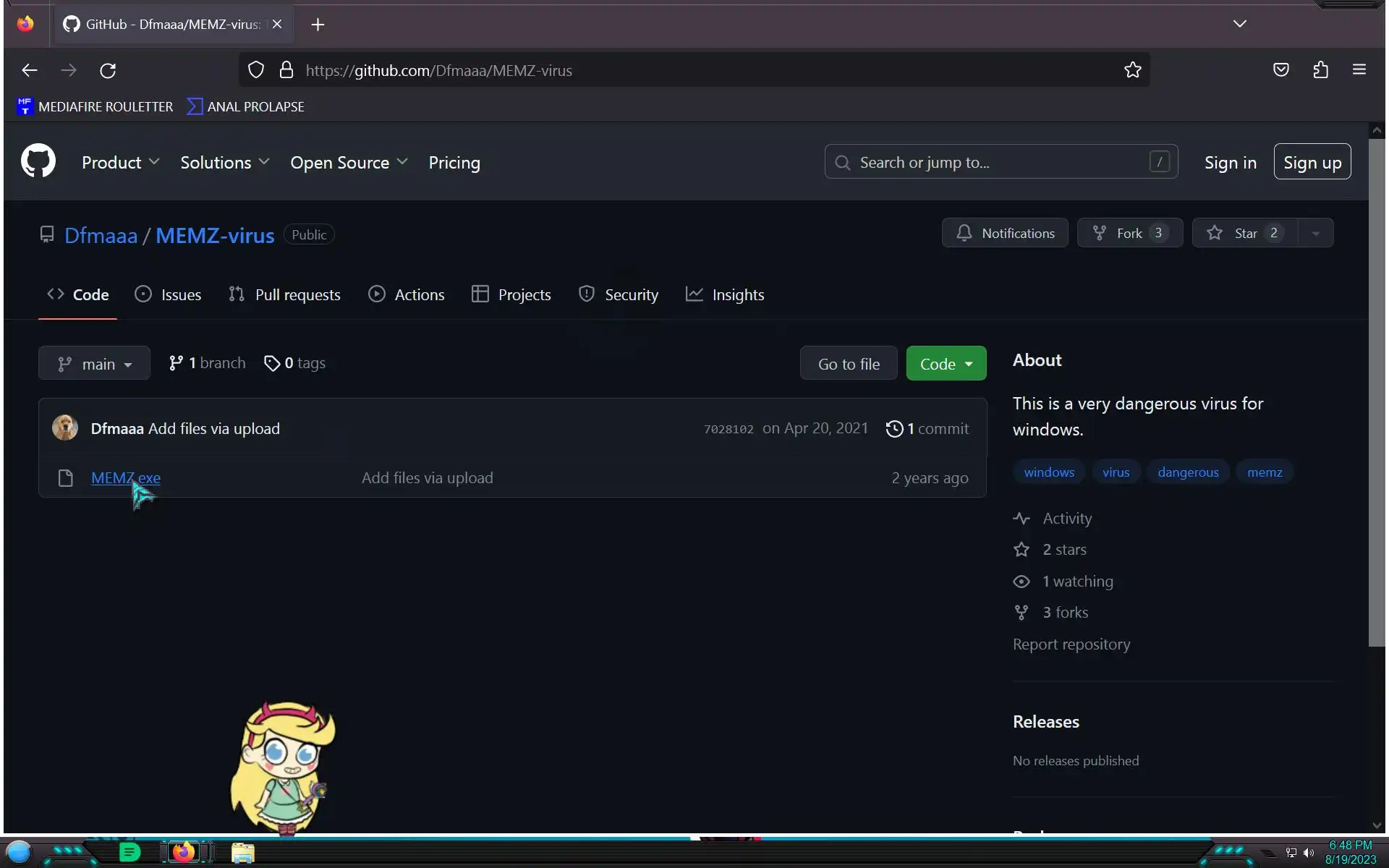This screenshot has height=868, width=1389.
Task: Bookmark this page with the star icon
Action: click(x=1132, y=70)
